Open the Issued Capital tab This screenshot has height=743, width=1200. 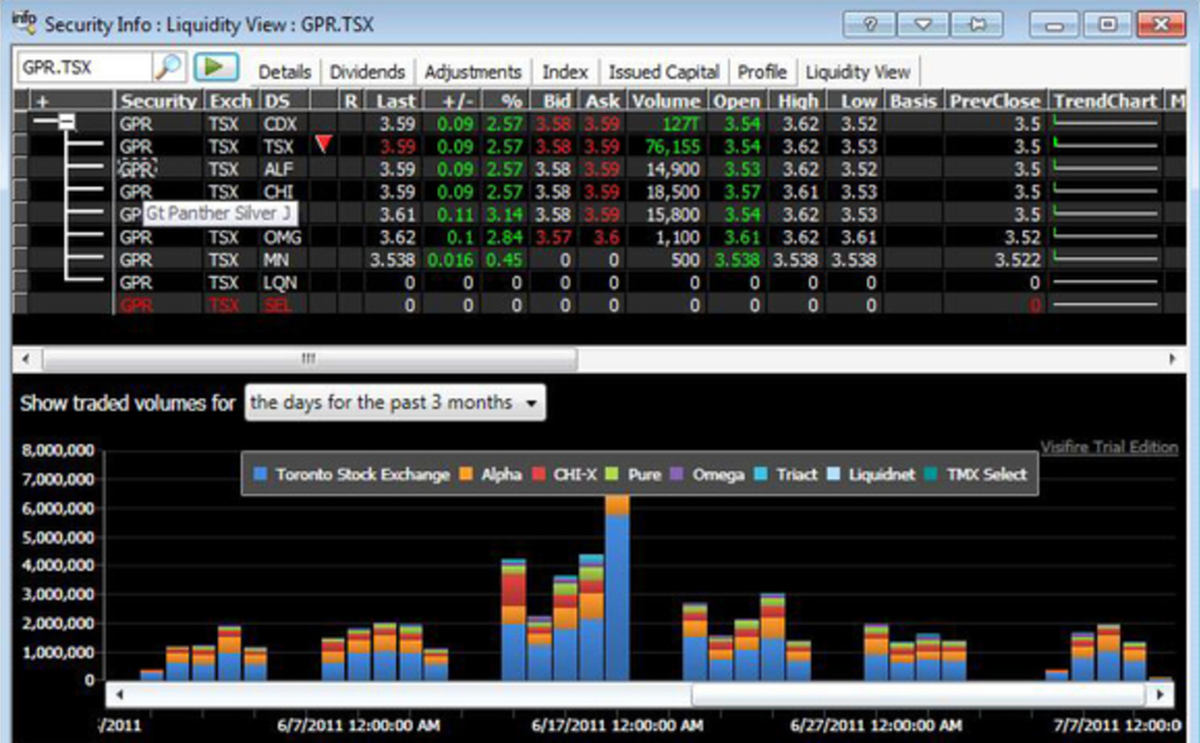click(x=663, y=71)
